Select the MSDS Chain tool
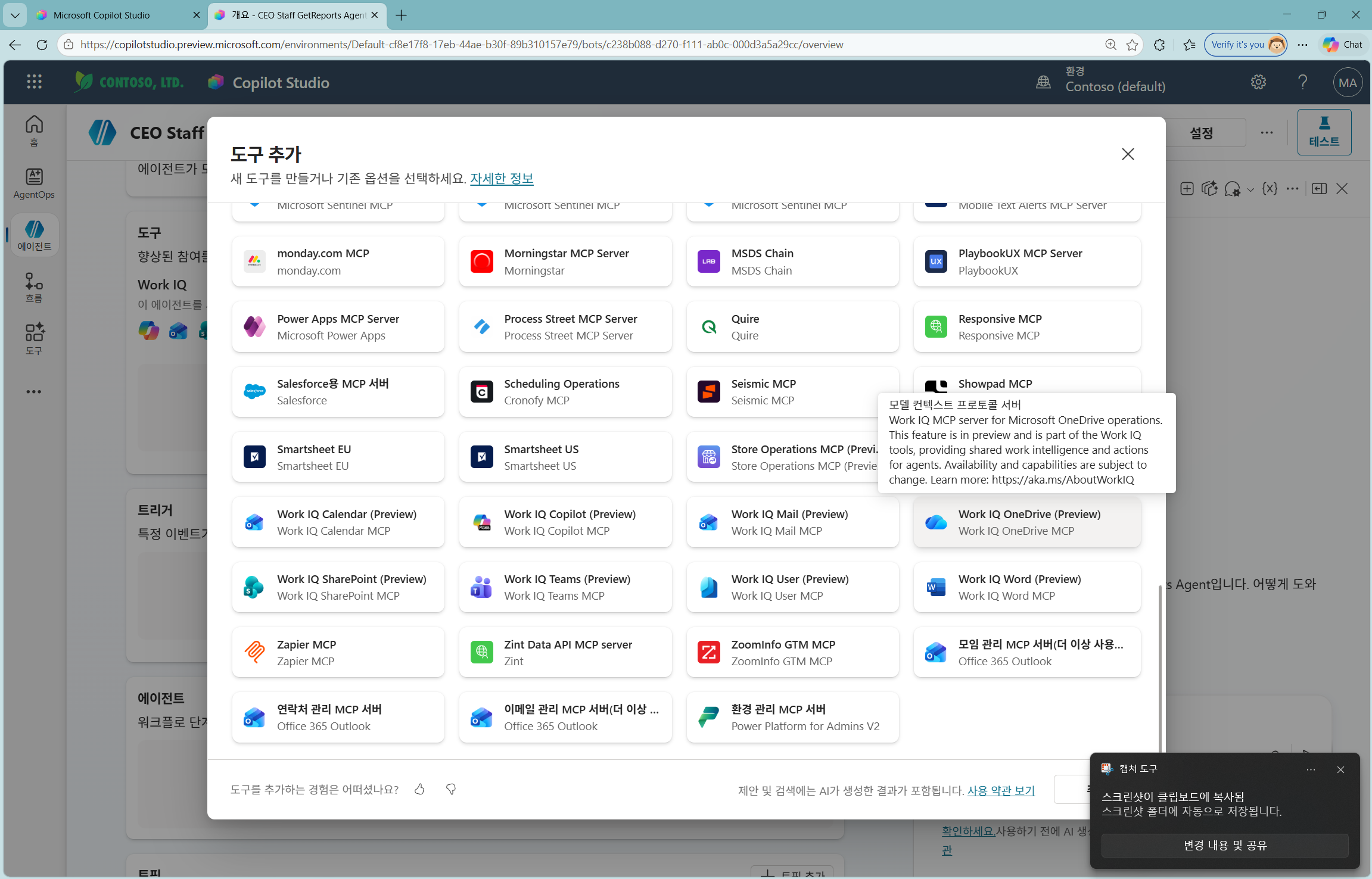The width and height of the screenshot is (1372, 879). point(792,261)
